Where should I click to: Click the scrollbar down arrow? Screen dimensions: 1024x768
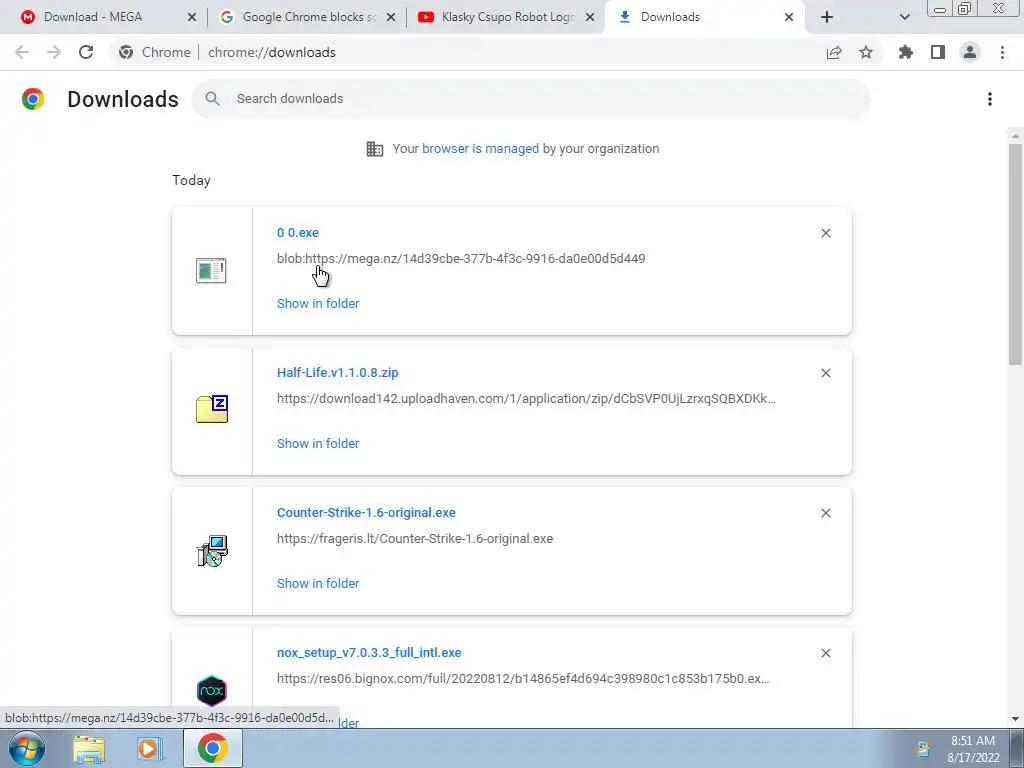1015,719
